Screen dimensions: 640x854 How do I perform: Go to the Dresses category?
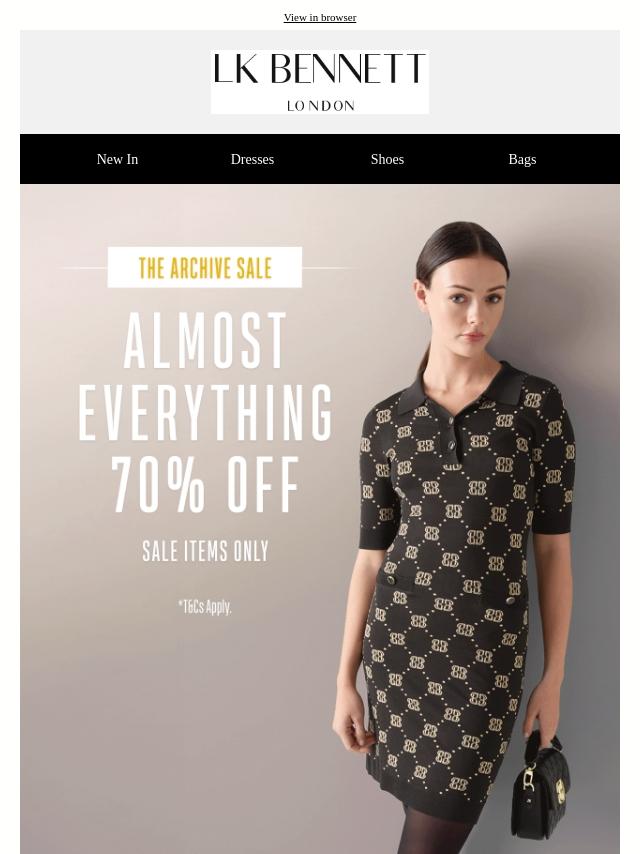252,159
